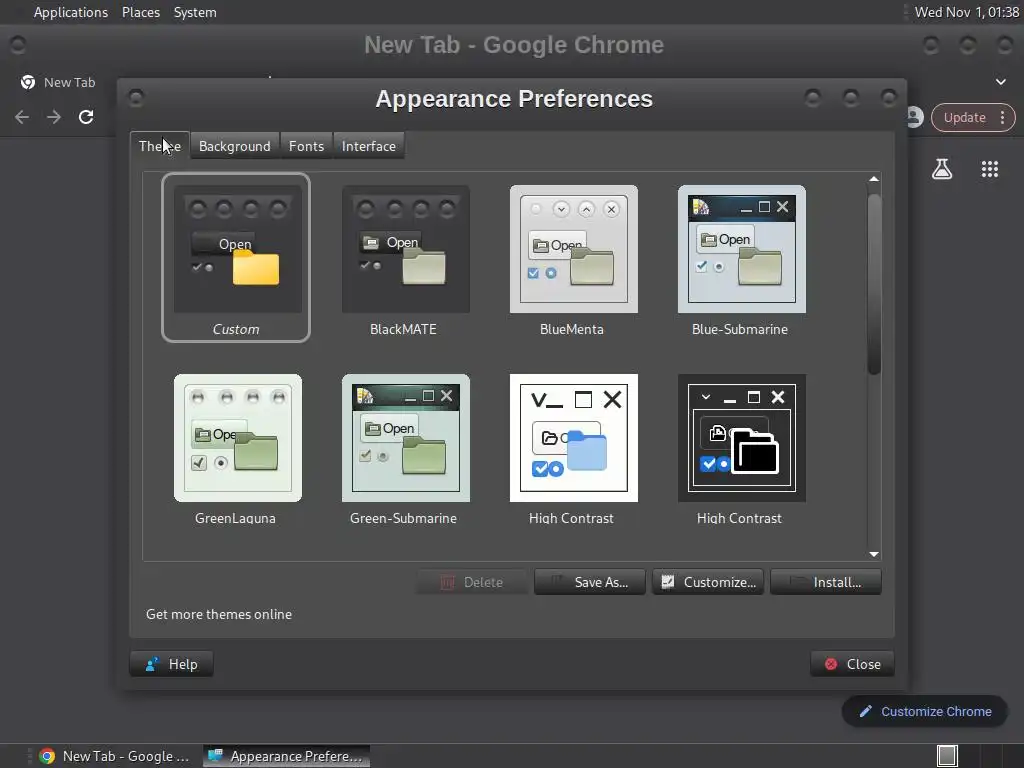
Task: Reload the page in Chrome
Action: (86, 117)
